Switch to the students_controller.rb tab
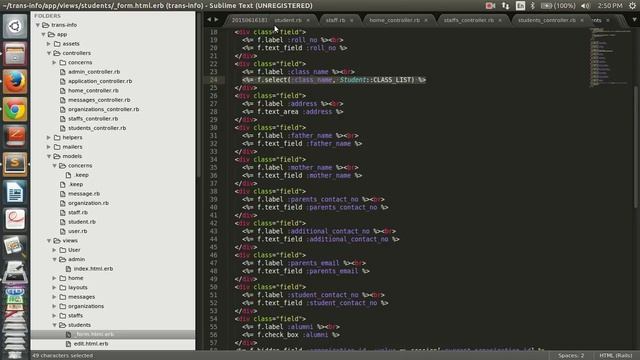This screenshot has width=640, height=360. coord(547,20)
